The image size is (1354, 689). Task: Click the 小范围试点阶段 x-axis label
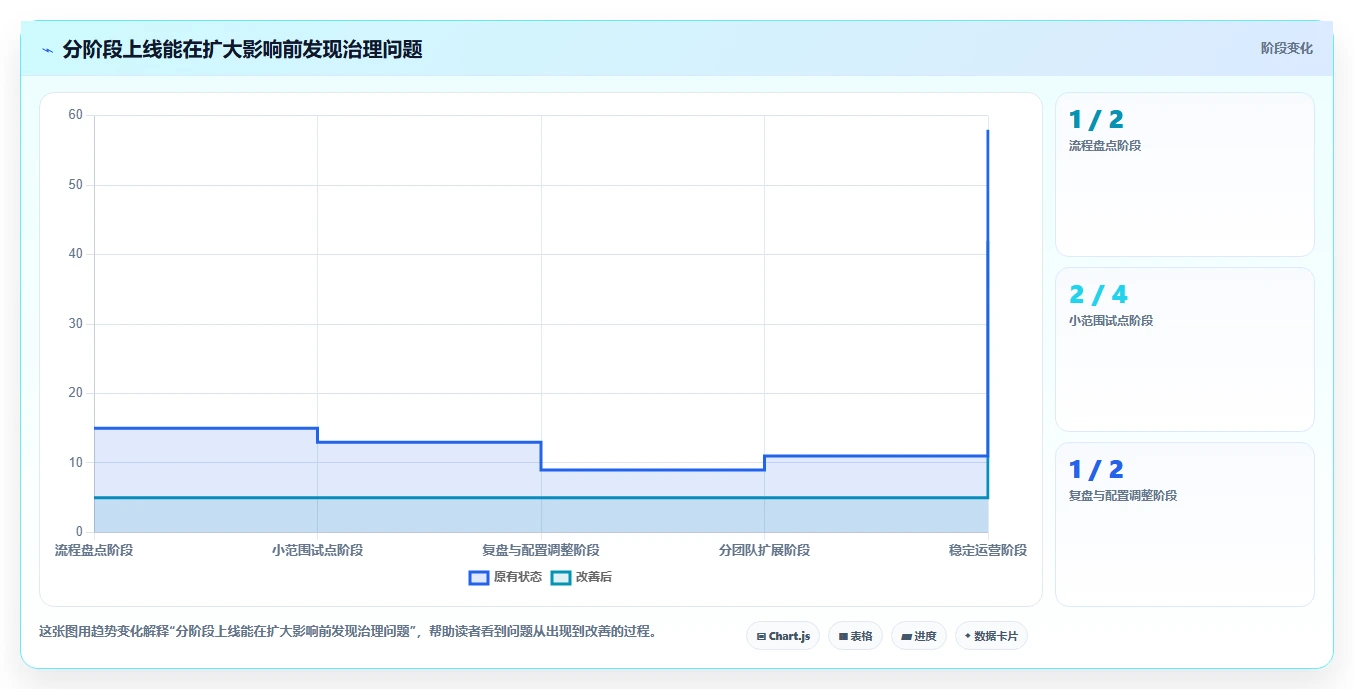317,550
